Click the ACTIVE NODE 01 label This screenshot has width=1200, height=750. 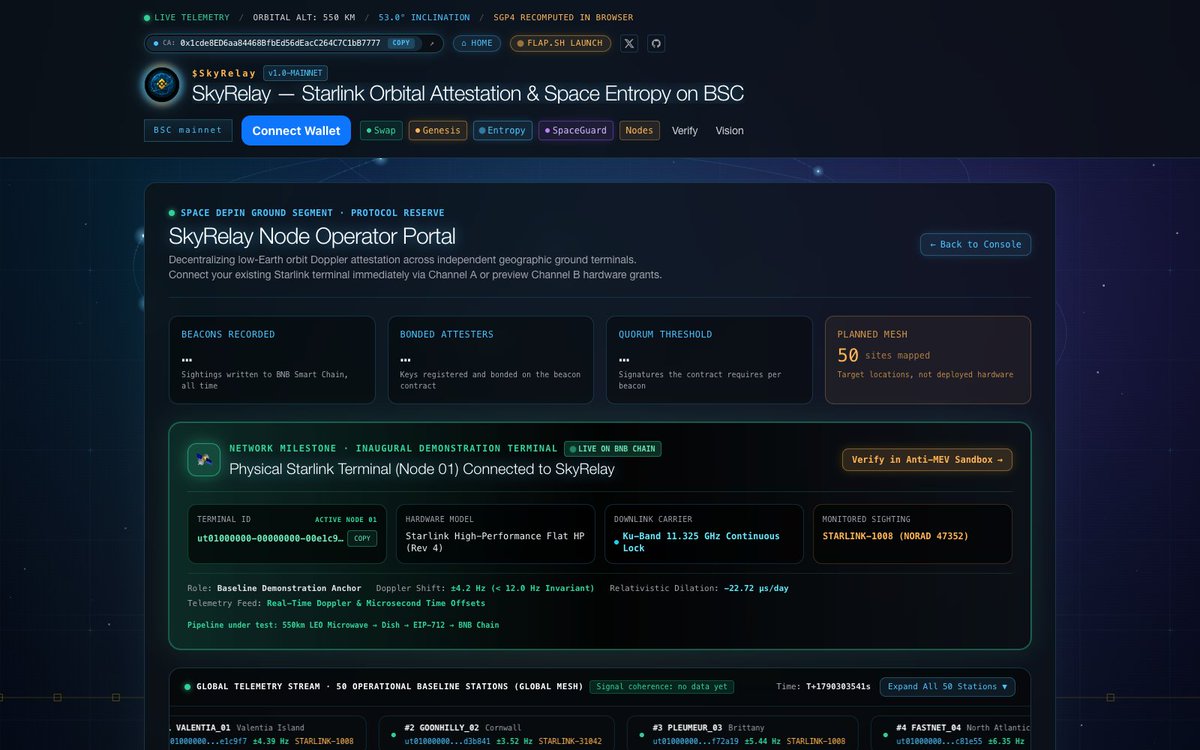(x=346, y=519)
